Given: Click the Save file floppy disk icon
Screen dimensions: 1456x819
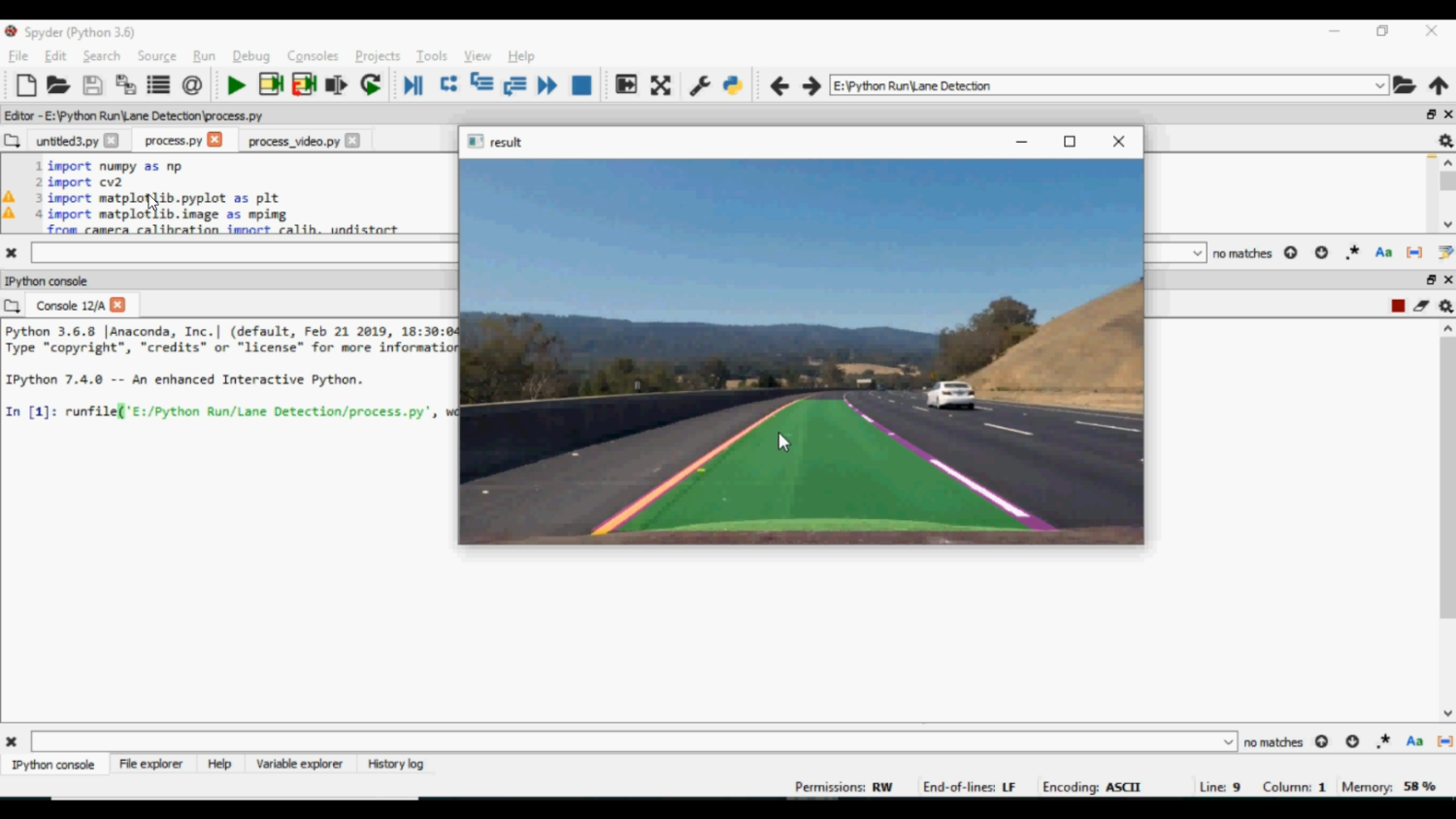Looking at the screenshot, I should coord(92,85).
